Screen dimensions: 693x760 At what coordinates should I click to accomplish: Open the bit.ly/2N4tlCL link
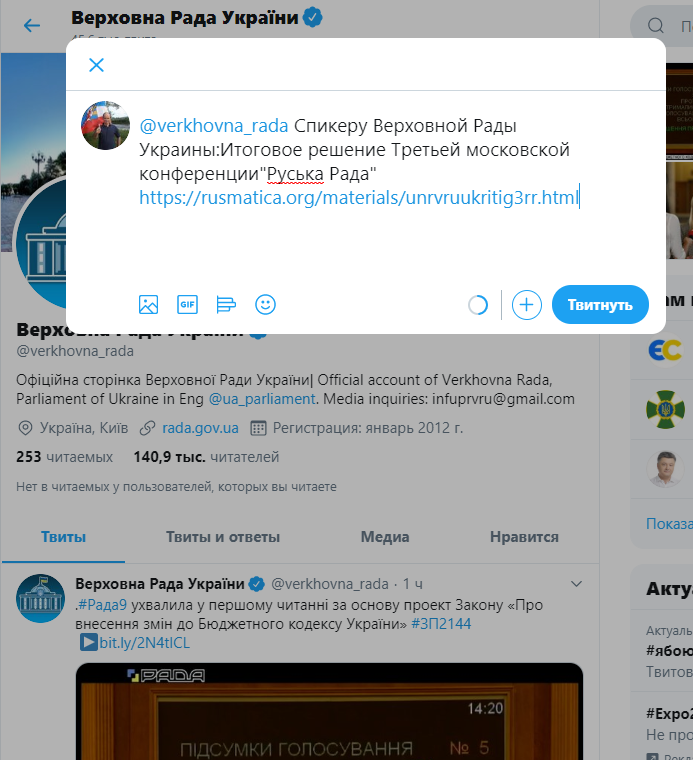[x=144, y=643]
